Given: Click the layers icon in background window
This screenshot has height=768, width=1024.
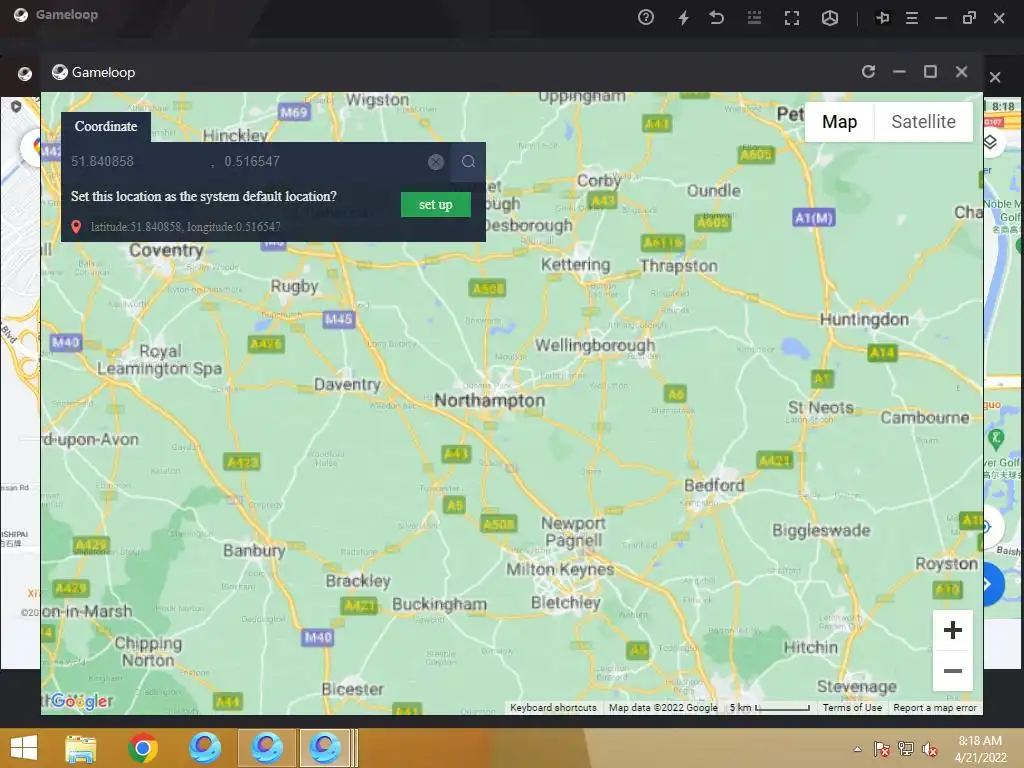Looking at the screenshot, I should 990,142.
